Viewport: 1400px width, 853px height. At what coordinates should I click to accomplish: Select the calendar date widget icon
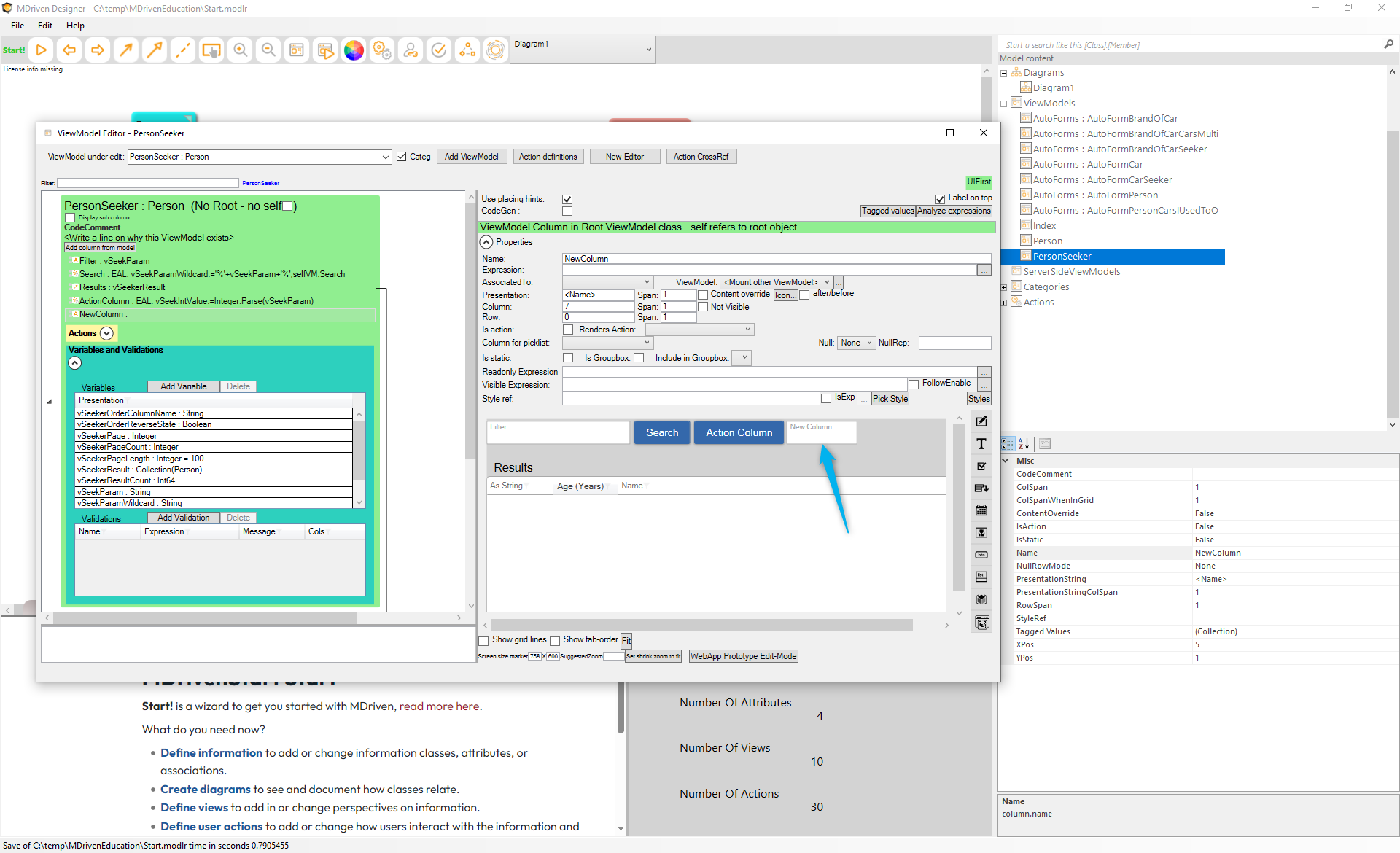click(981, 510)
